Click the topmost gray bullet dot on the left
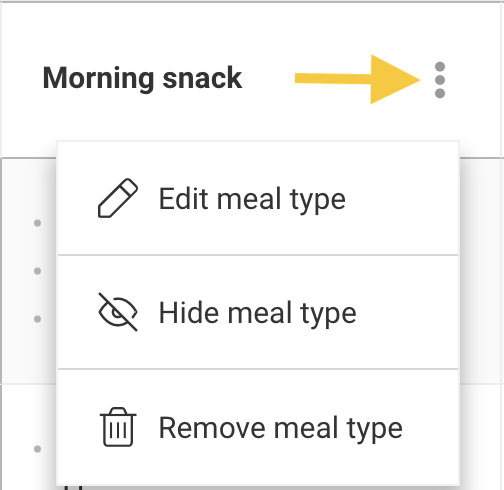The width and height of the screenshot is (504, 490). pos(38,223)
